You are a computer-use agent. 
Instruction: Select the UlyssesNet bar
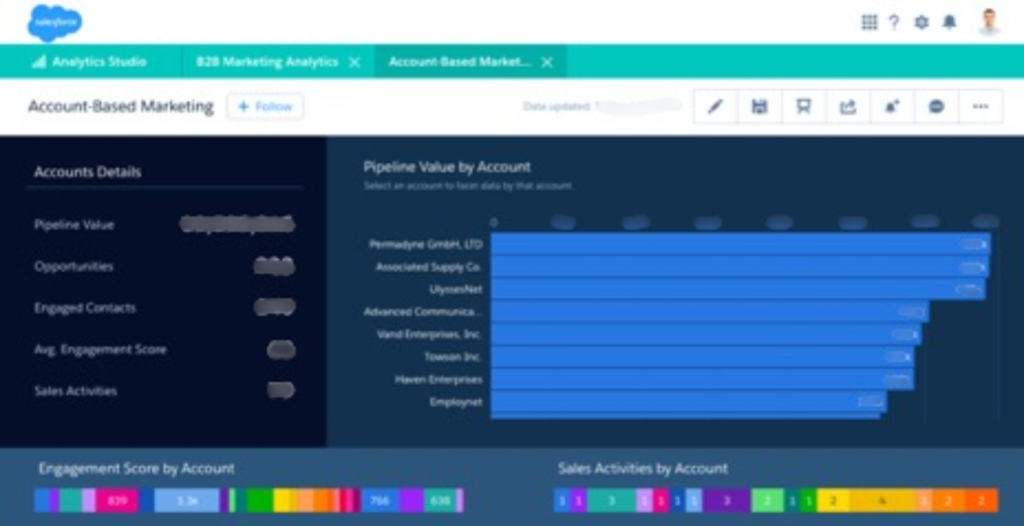click(738, 289)
